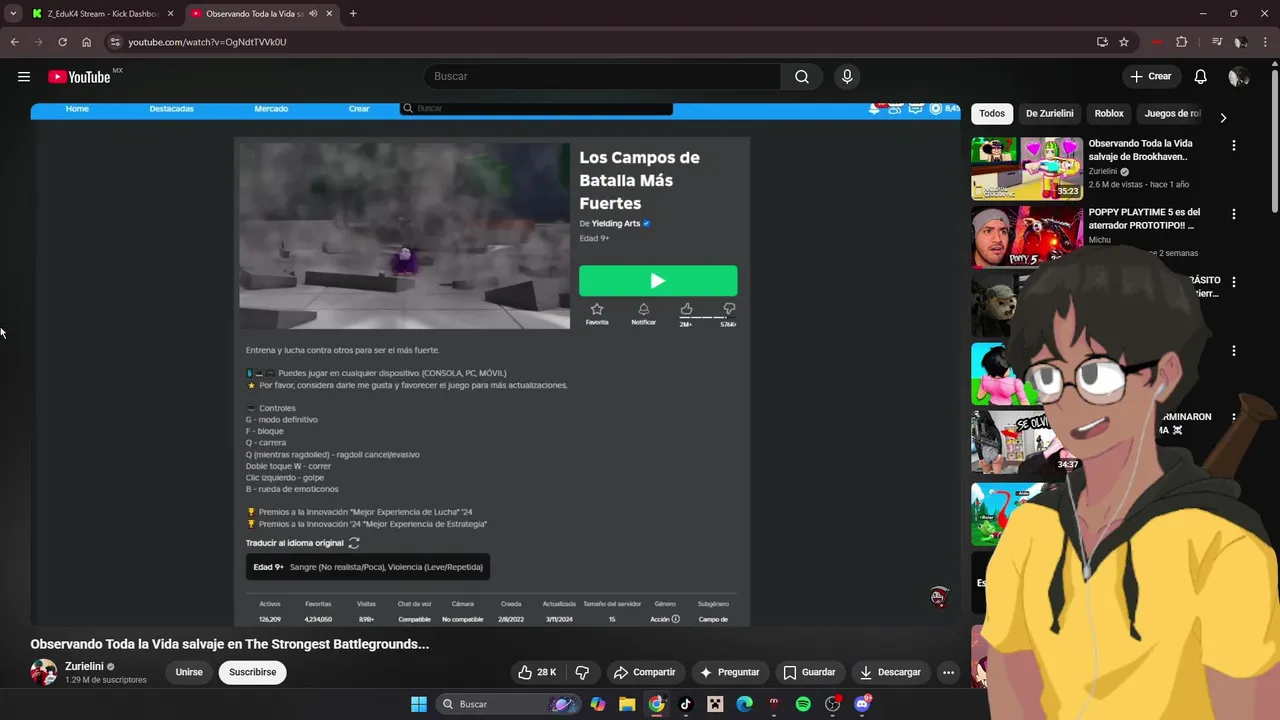Open File Explorer from the taskbar
The height and width of the screenshot is (720, 1280).
click(627, 704)
